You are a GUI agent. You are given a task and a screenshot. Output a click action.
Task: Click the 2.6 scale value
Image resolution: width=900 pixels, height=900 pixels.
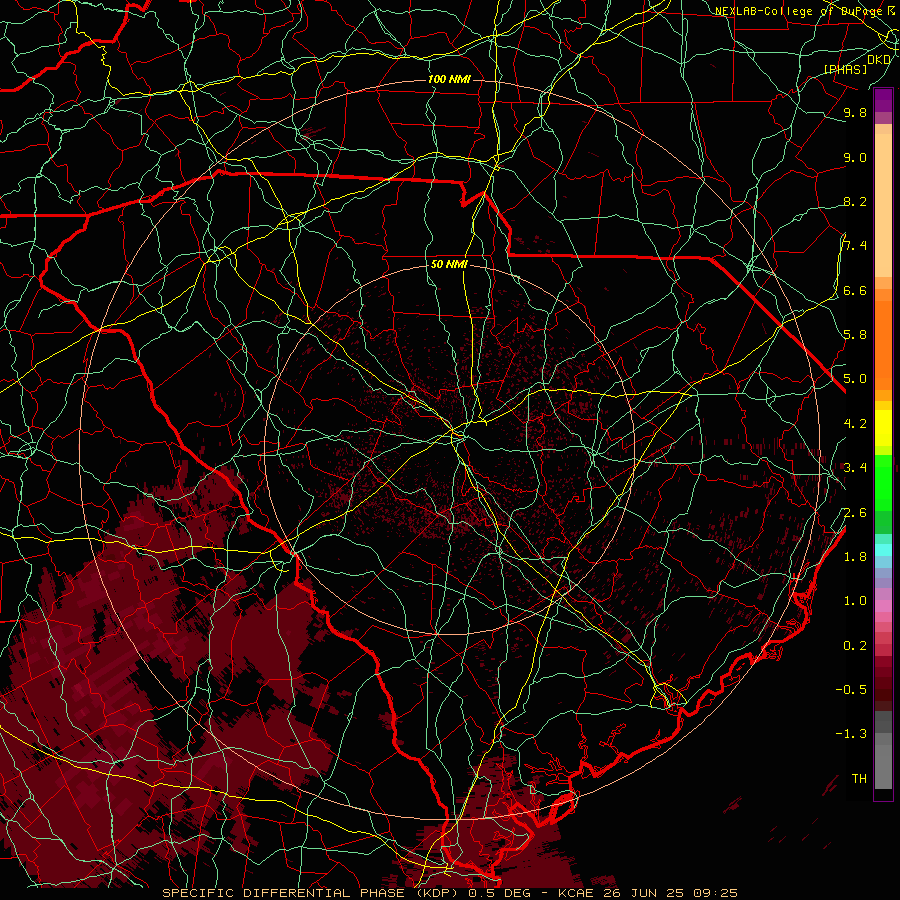coord(855,513)
